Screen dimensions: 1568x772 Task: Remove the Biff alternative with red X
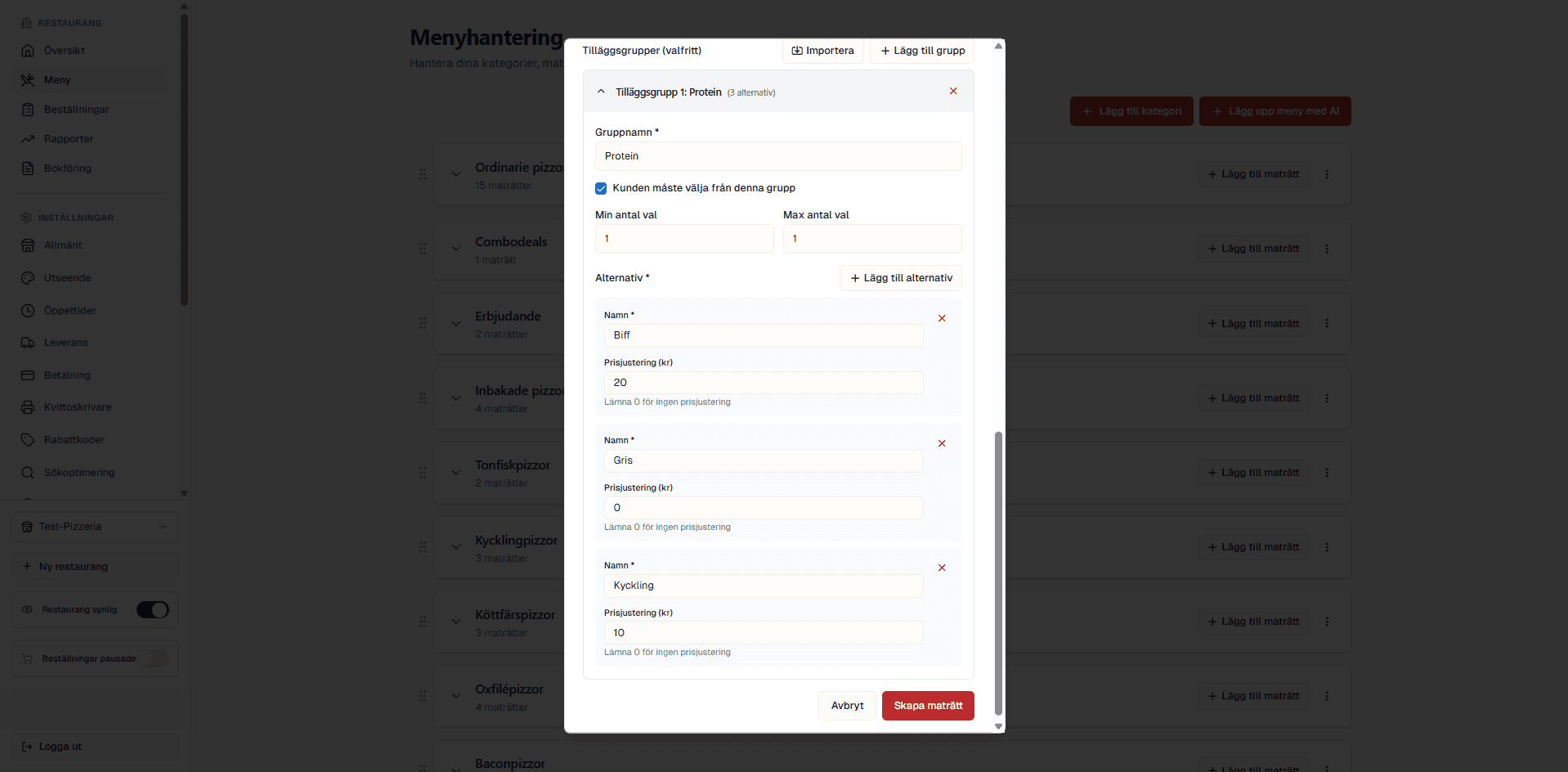(x=942, y=319)
